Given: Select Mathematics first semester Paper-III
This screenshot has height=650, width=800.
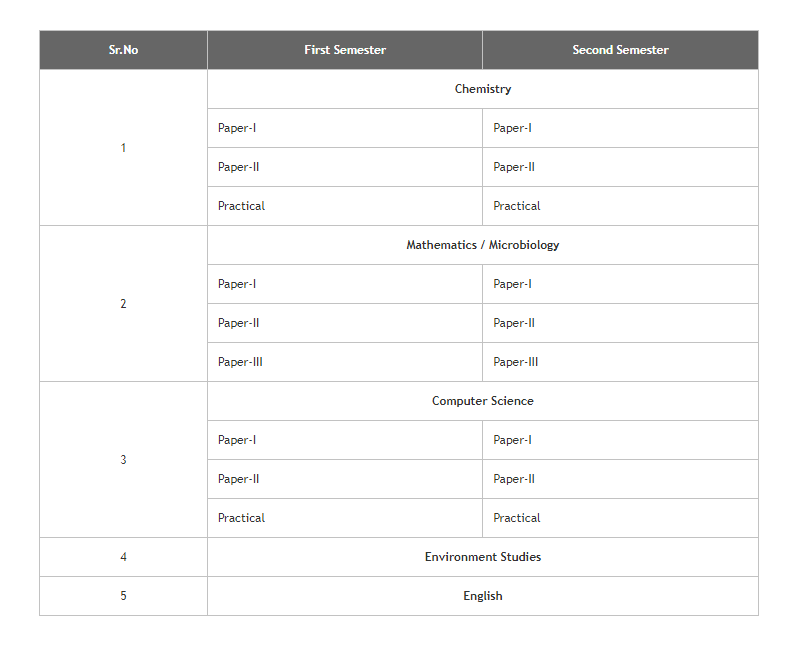Looking at the screenshot, I should click(x=240, y=362).
